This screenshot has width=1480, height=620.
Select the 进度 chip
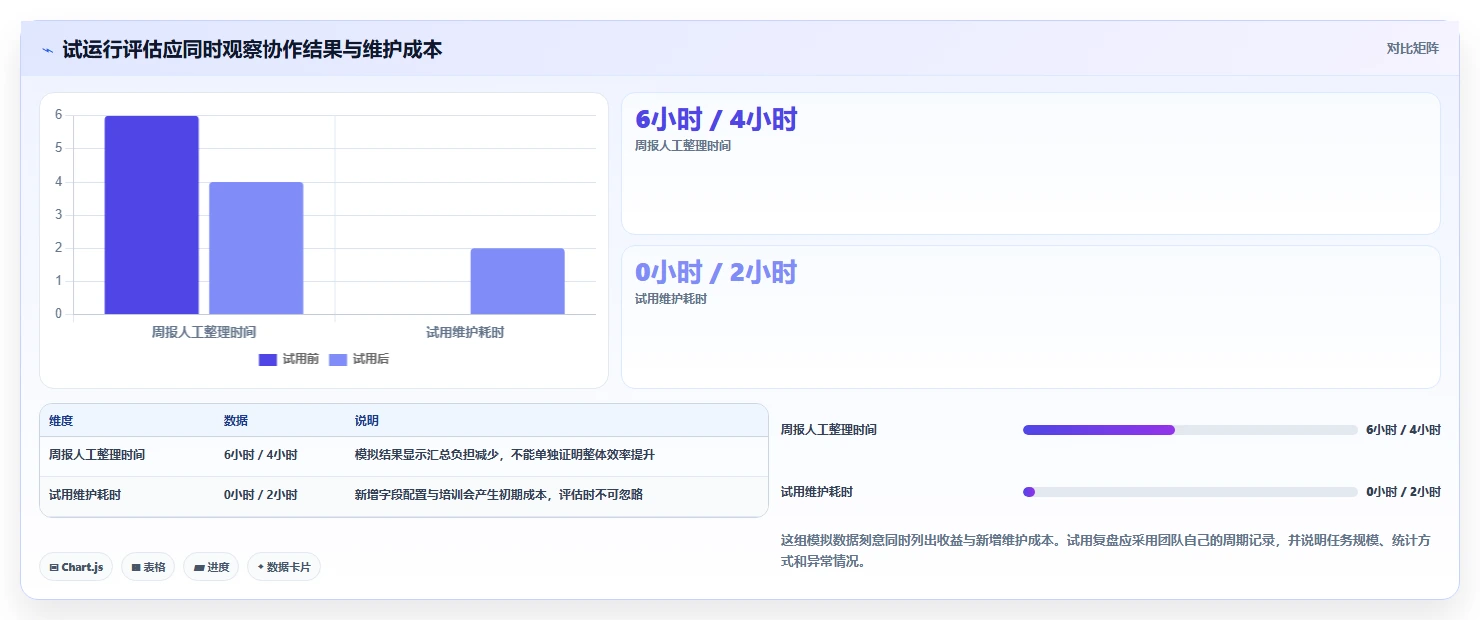(x=211, y=567)
